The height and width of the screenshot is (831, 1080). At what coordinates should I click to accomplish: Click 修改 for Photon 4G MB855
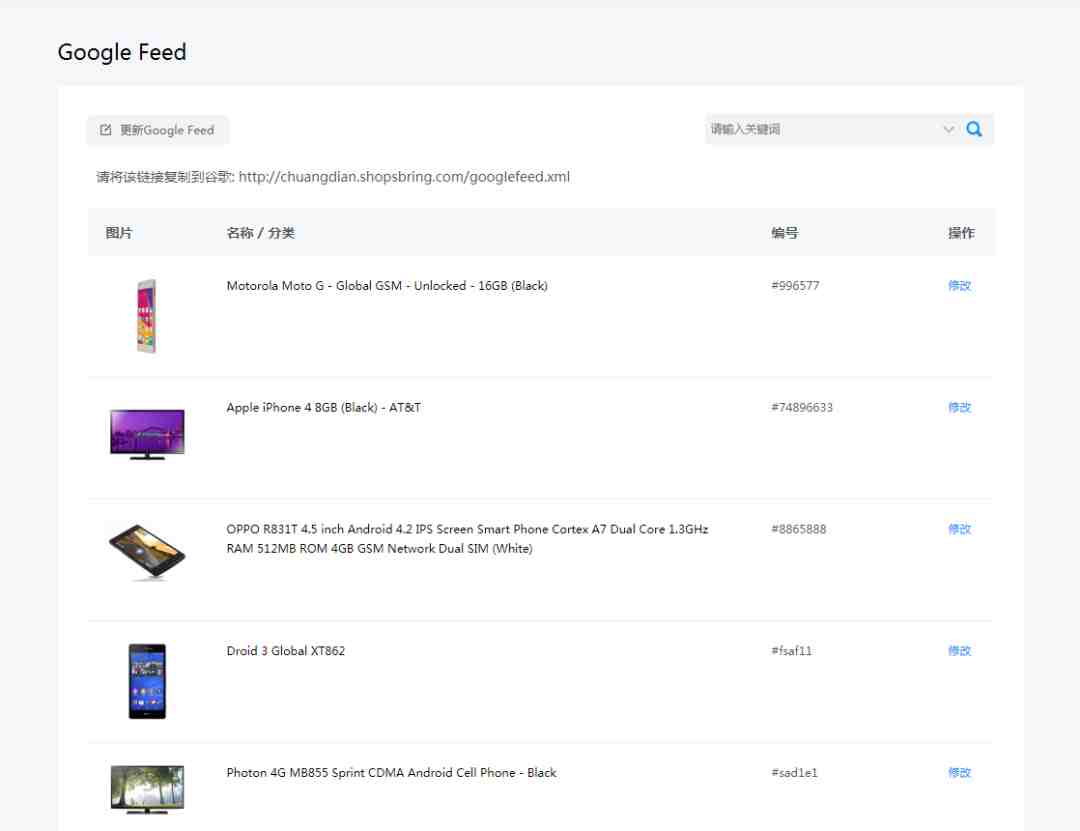pos(959,772)
